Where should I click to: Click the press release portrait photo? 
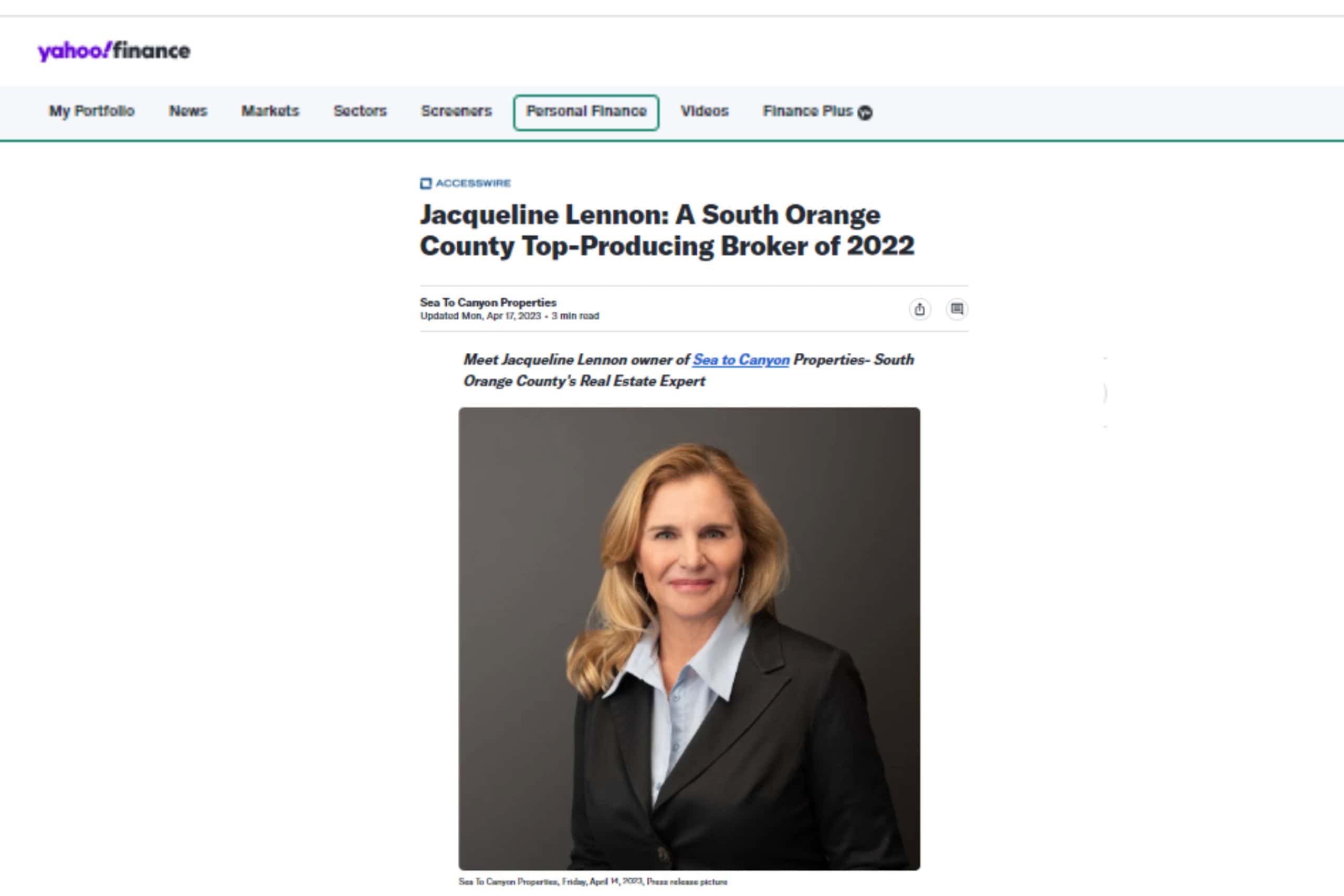pyautogui.click(x=689, y=639)
